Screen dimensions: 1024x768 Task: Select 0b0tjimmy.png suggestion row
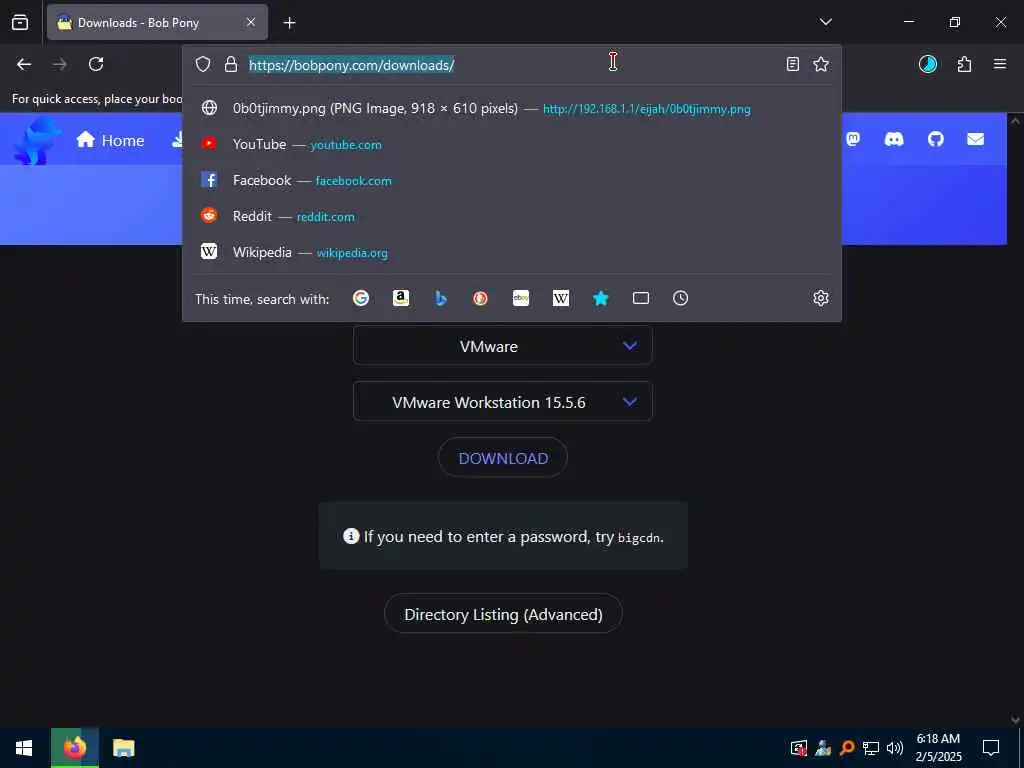pyautogui.click(x=512, y=108)
